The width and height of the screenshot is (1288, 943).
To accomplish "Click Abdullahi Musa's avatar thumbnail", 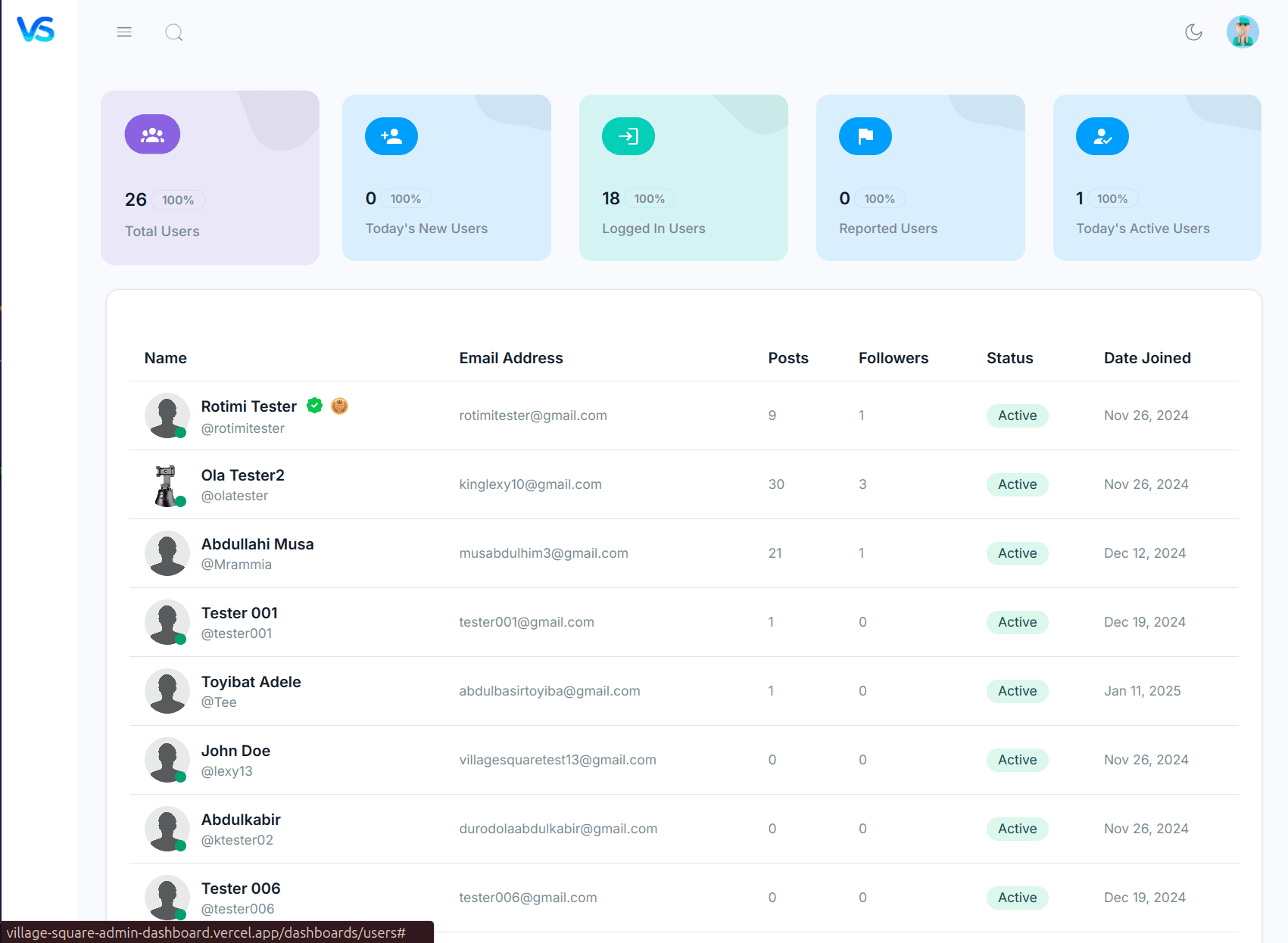I will pos(167,553).
